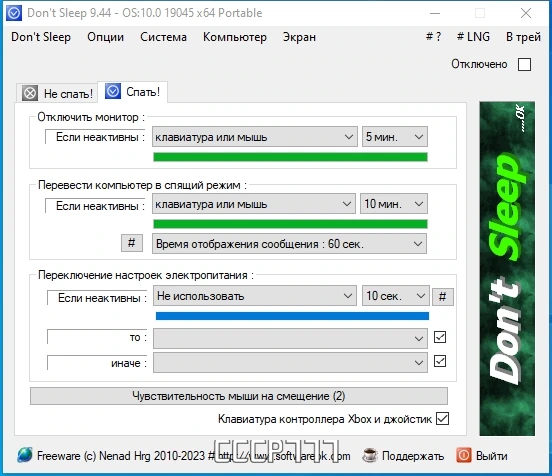This screenshot has height=476, width=552.
Task: Toggle the Отключено checkbox
Action: (524, 64)
